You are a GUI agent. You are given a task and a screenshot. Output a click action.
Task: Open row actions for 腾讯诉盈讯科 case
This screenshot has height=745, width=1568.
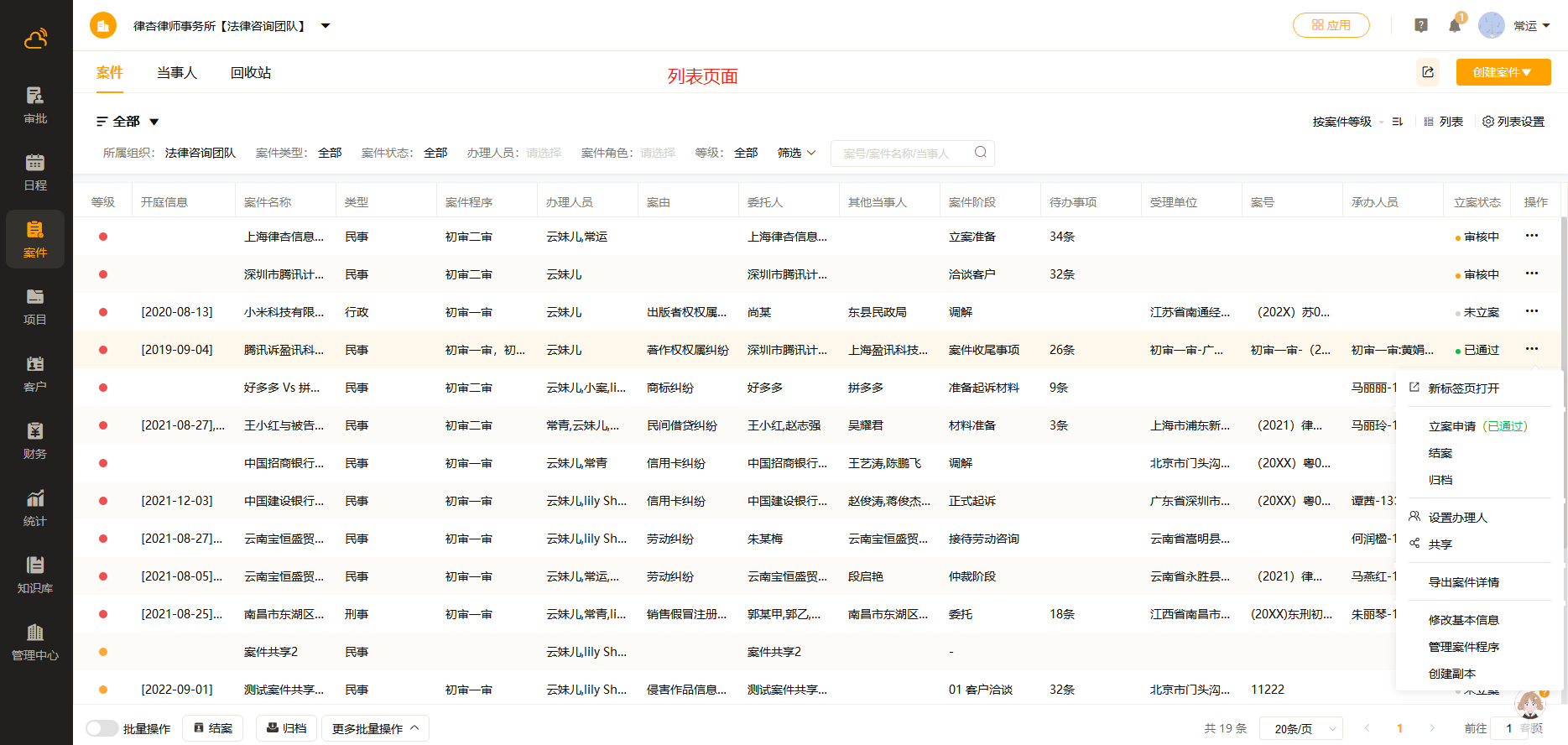[x=1532, y=349]
